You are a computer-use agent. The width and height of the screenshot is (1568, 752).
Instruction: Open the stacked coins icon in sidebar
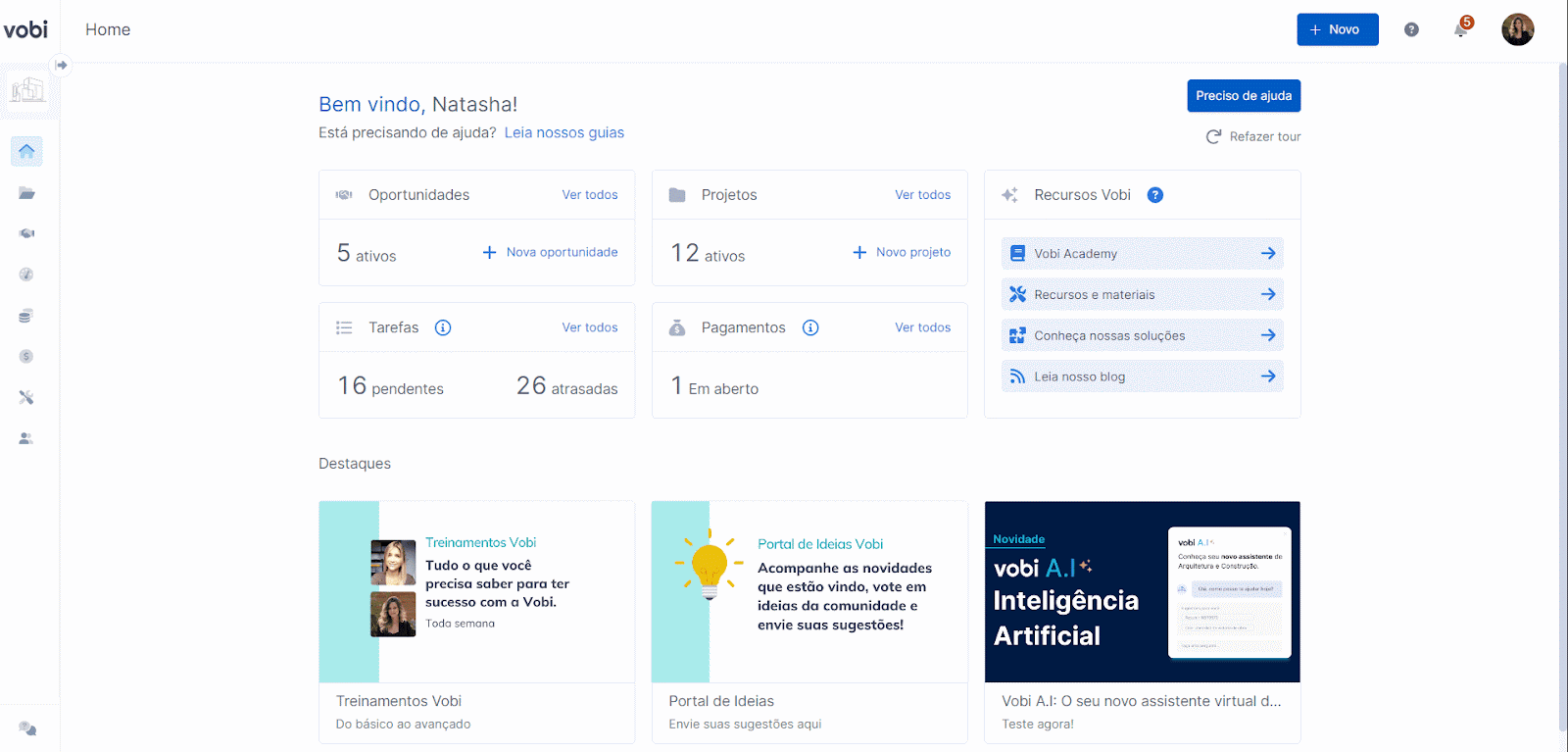pos(26,316)
